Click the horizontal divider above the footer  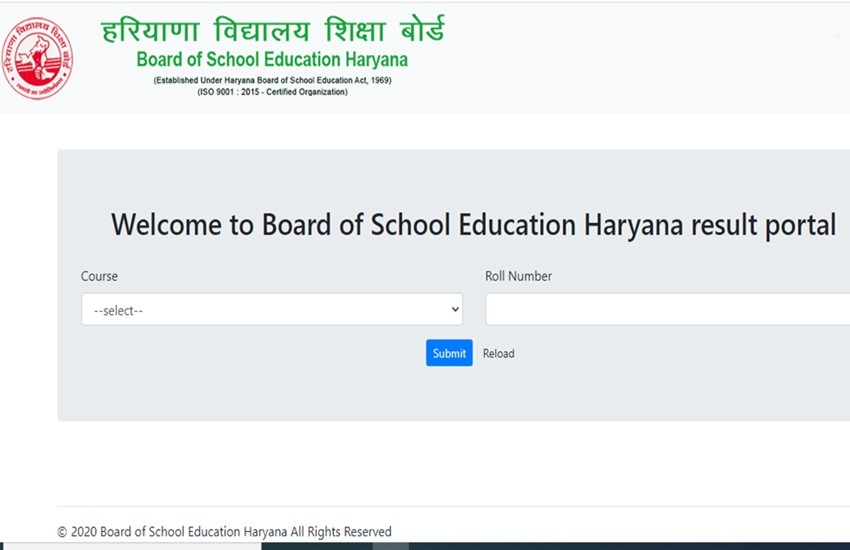click(x=450, y=507)
